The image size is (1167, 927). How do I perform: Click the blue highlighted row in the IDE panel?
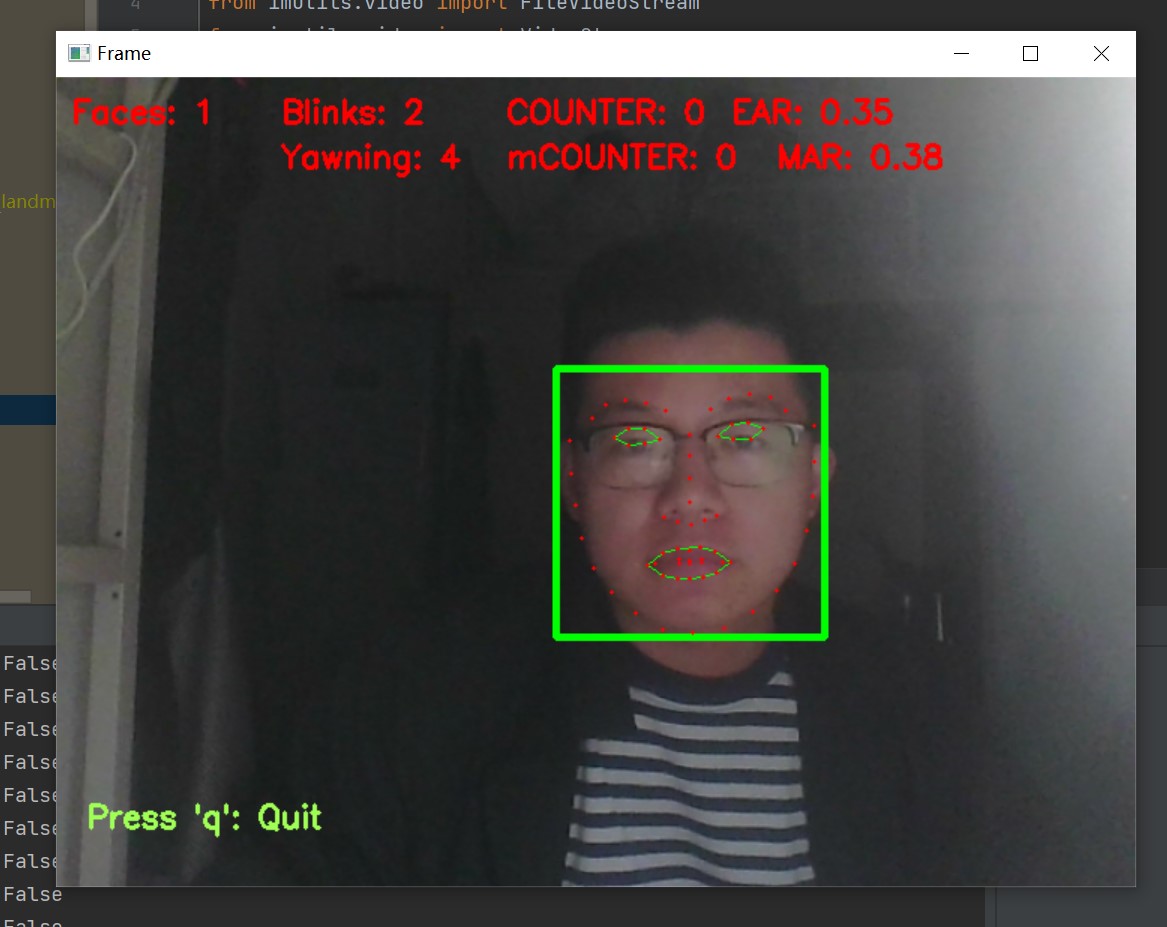28,410
